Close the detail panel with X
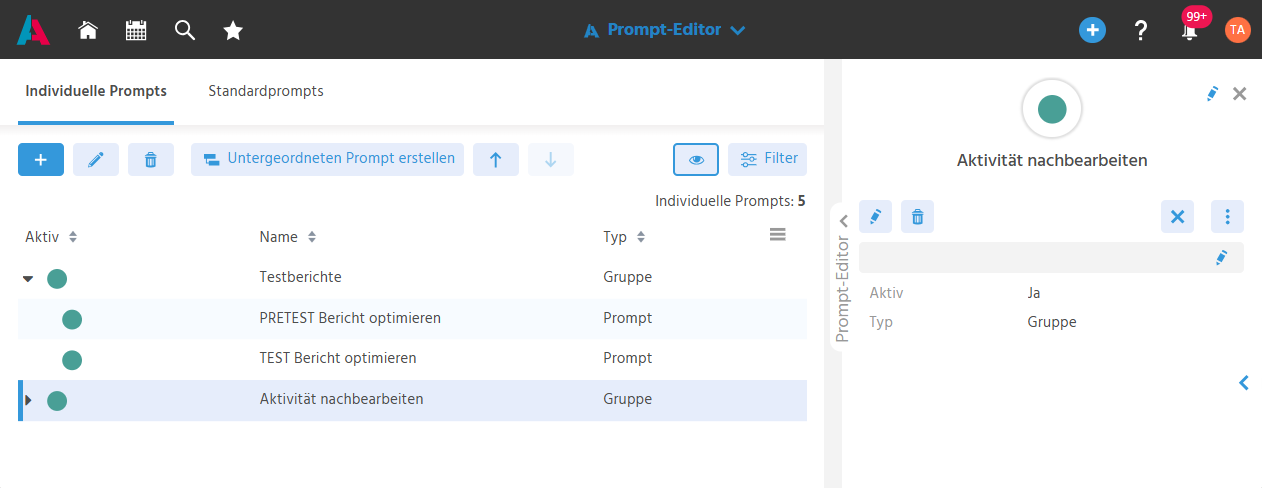Viewport: 1262px width, 488px height. pos(1240,94)
